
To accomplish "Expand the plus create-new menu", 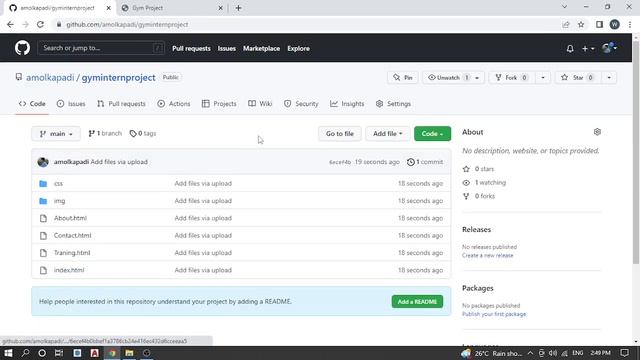I will [x=588, y=49].
